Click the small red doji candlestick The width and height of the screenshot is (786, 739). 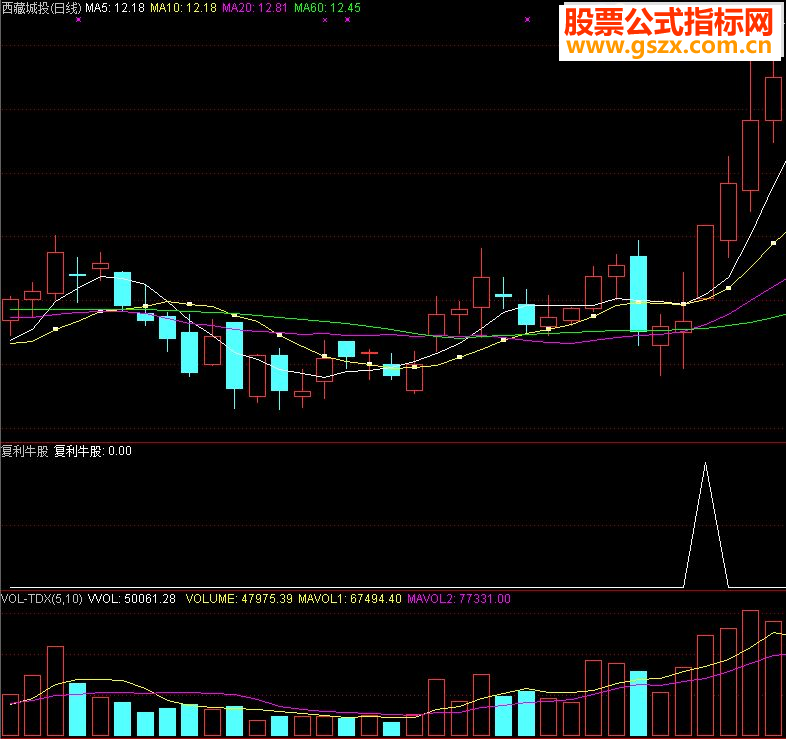pyautogui.click(x=369, y=353)
